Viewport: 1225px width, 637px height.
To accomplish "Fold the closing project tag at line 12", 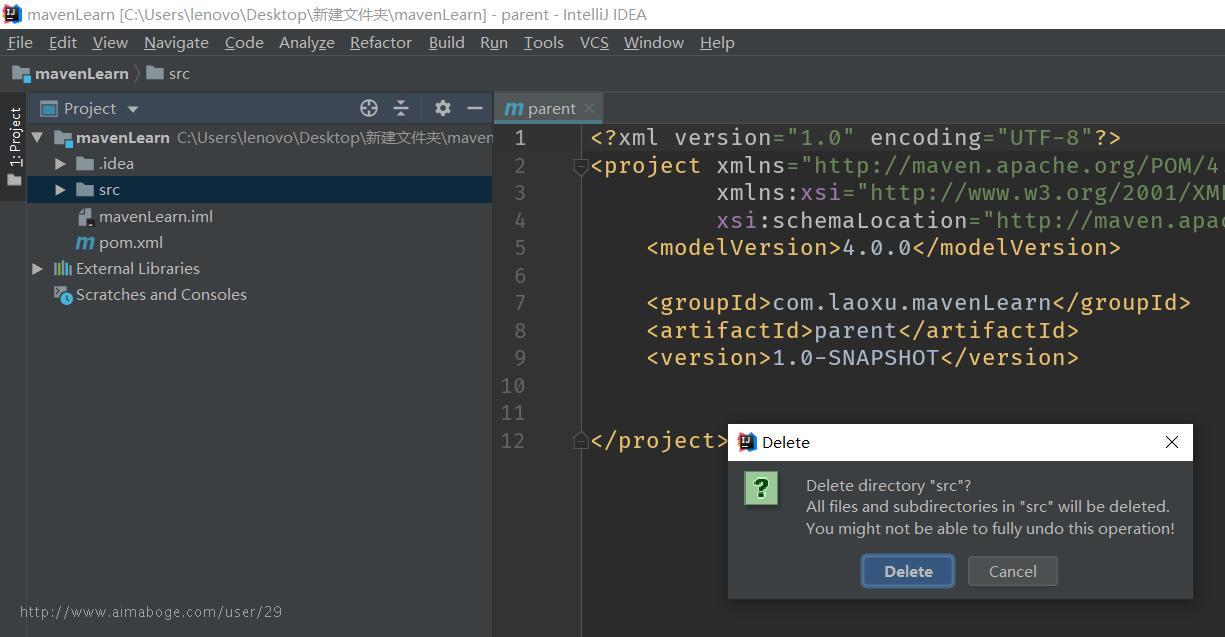I will click(x=580, y=441).
